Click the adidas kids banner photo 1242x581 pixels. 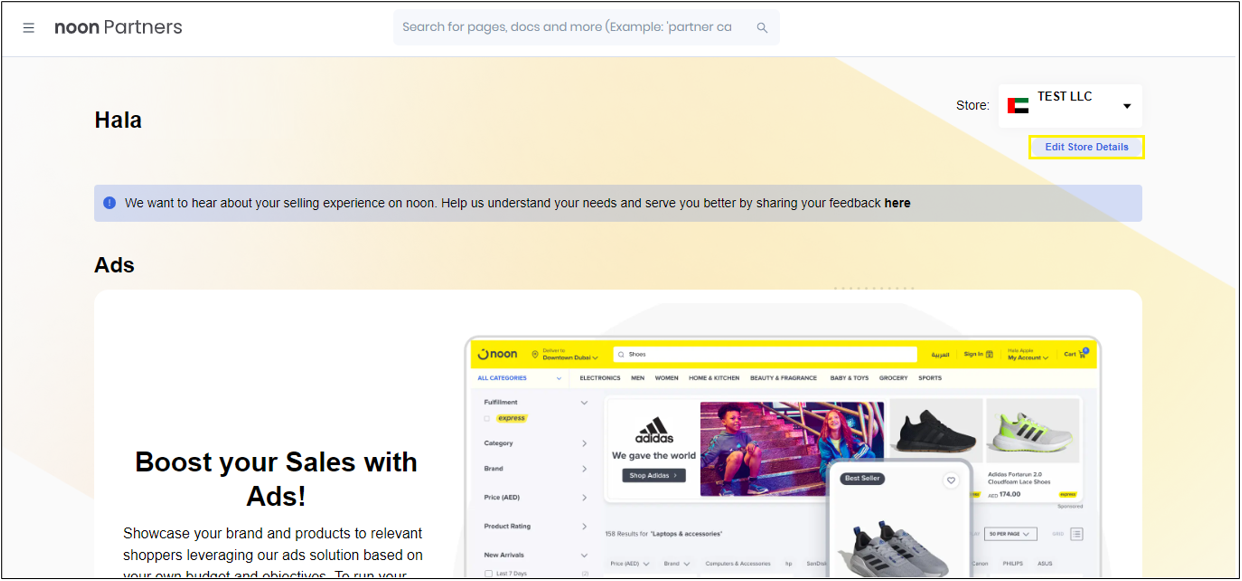click(x=791, y=450)
